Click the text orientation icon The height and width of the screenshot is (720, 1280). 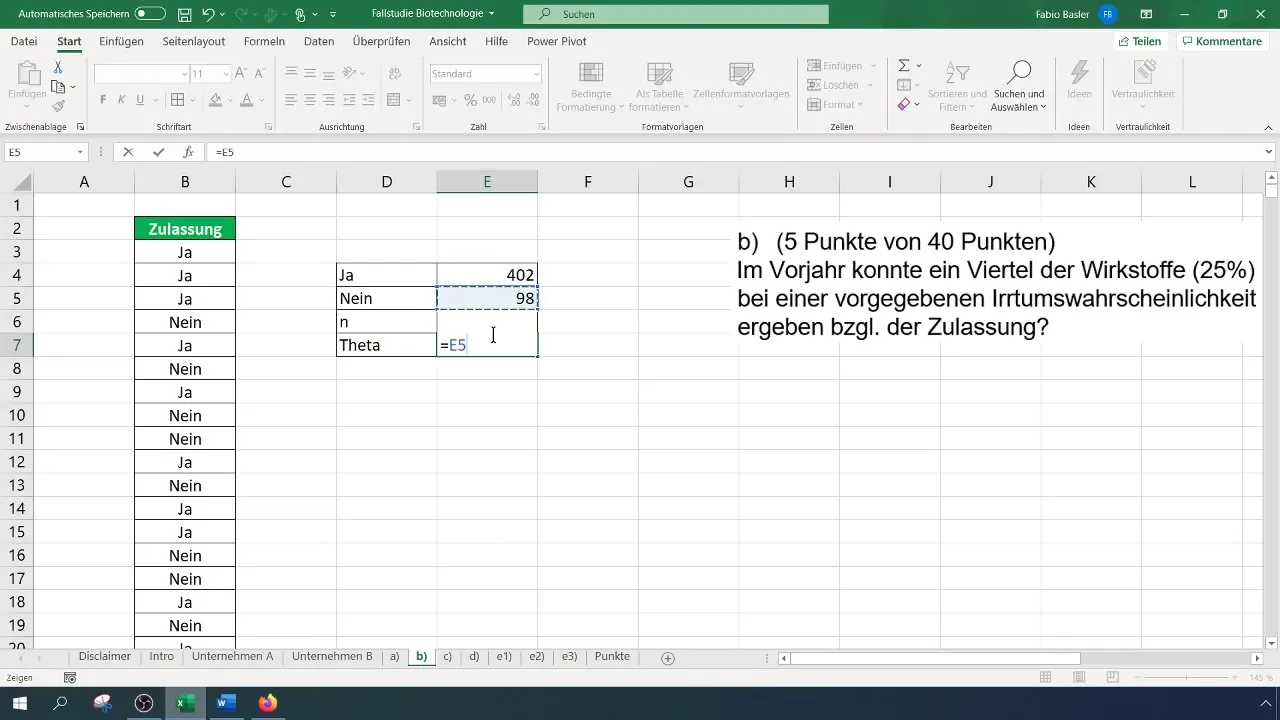(350, 73)
